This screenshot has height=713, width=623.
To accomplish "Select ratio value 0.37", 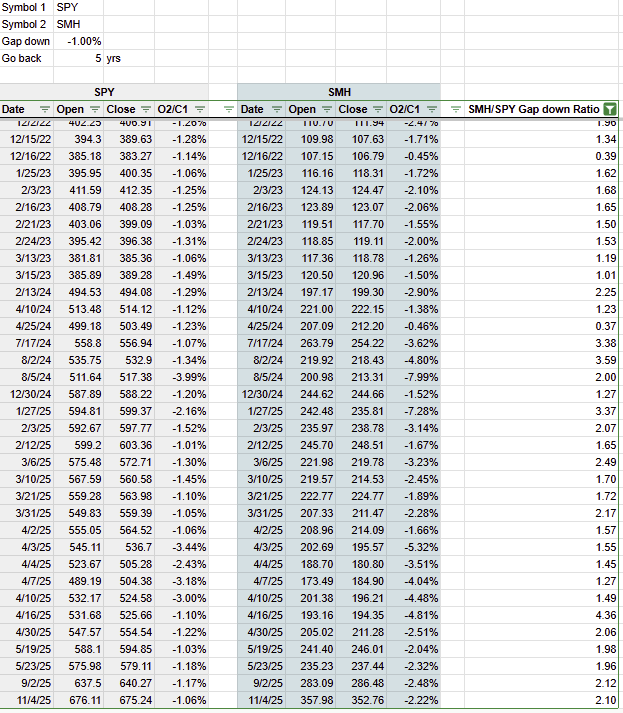I will pos(541,326).
